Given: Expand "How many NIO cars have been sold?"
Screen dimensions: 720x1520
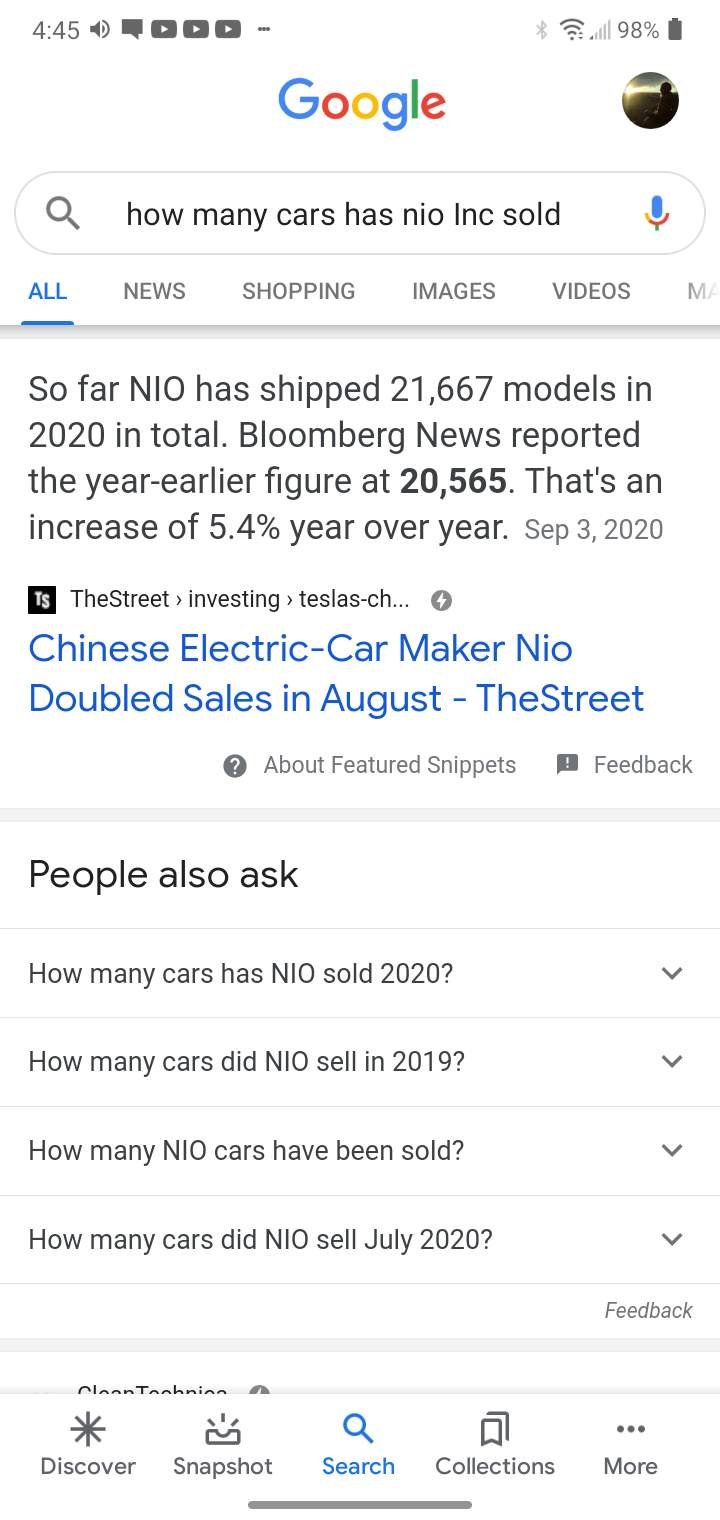Looking at the screenshot, I should pyautogui.click(x=672, y=1150).
